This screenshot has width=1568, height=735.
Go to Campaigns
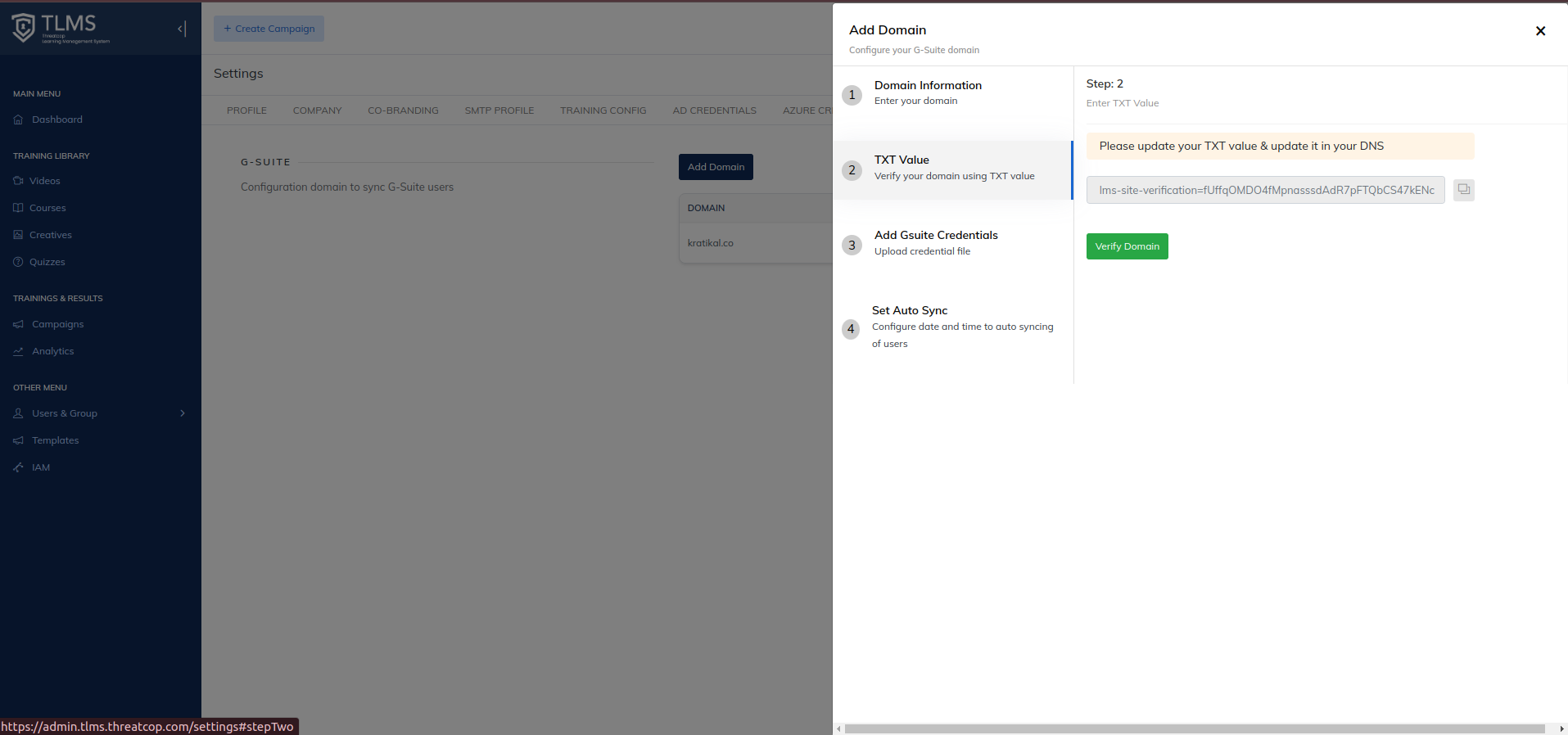pos(58,324)
